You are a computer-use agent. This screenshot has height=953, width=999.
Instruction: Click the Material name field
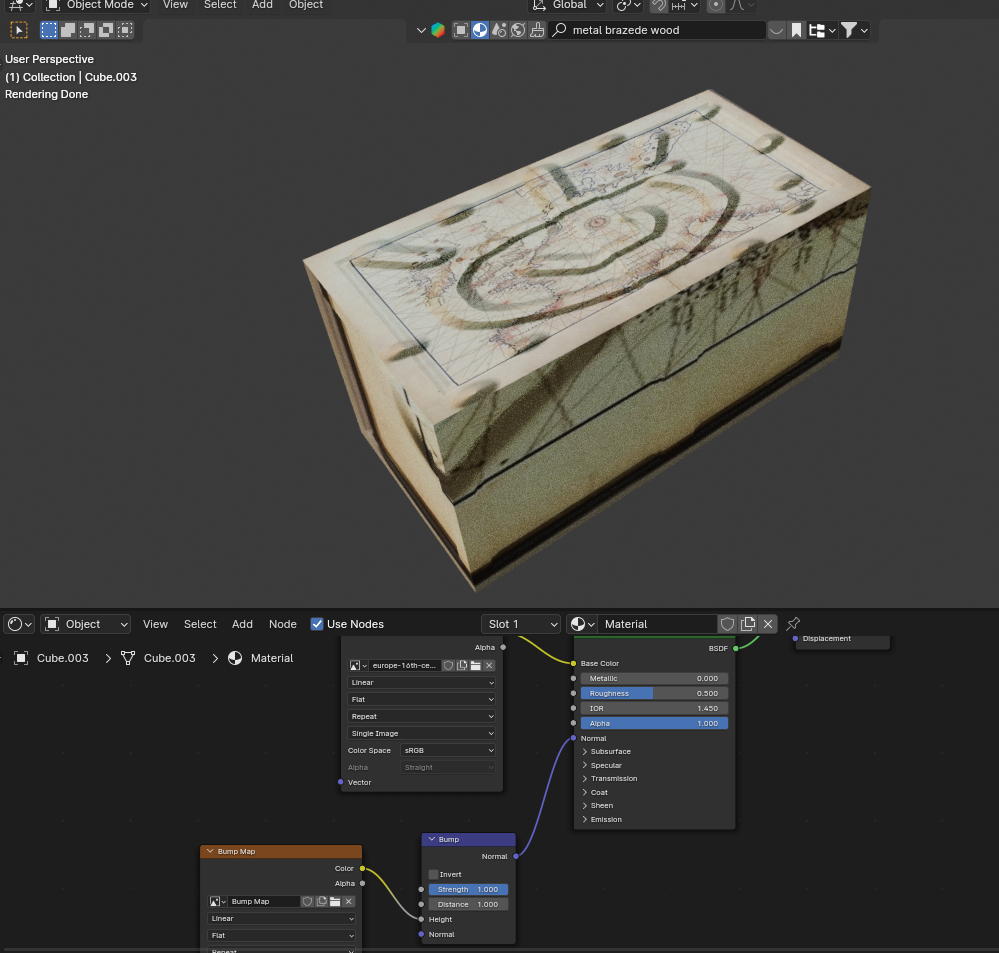[x=659, y=624]
